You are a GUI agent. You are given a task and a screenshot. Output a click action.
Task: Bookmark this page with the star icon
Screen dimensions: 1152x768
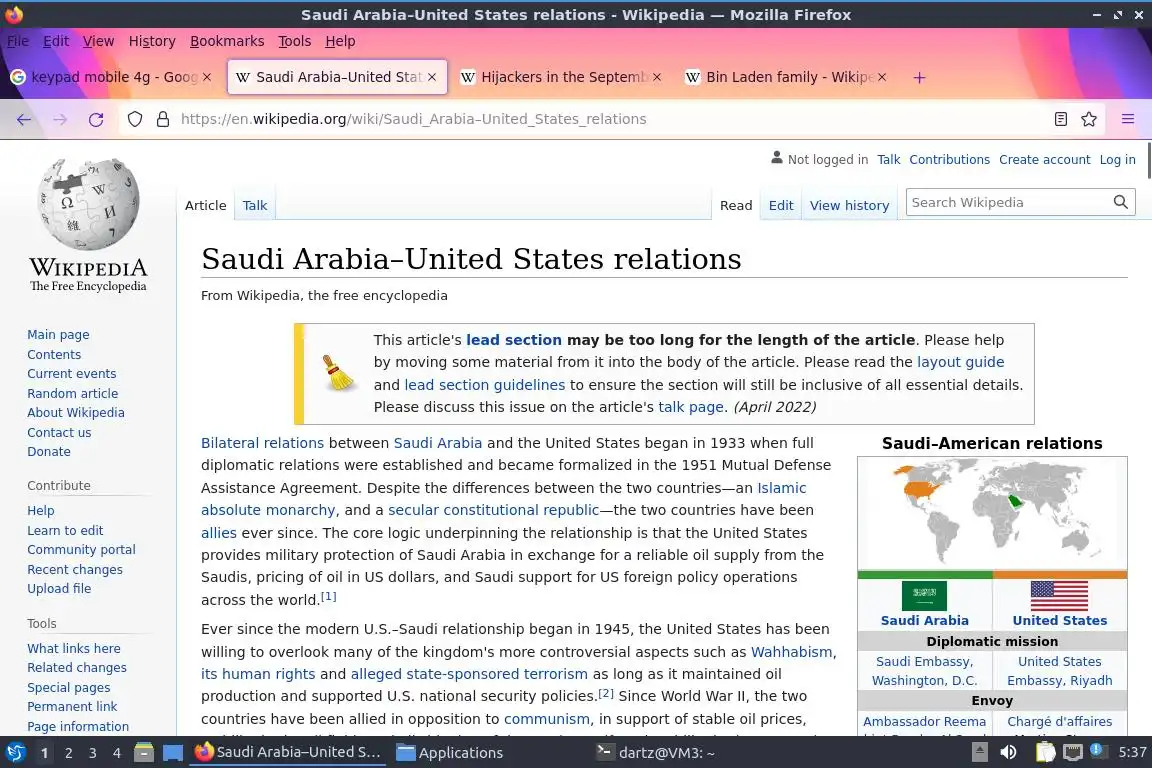coord(1089,119)
